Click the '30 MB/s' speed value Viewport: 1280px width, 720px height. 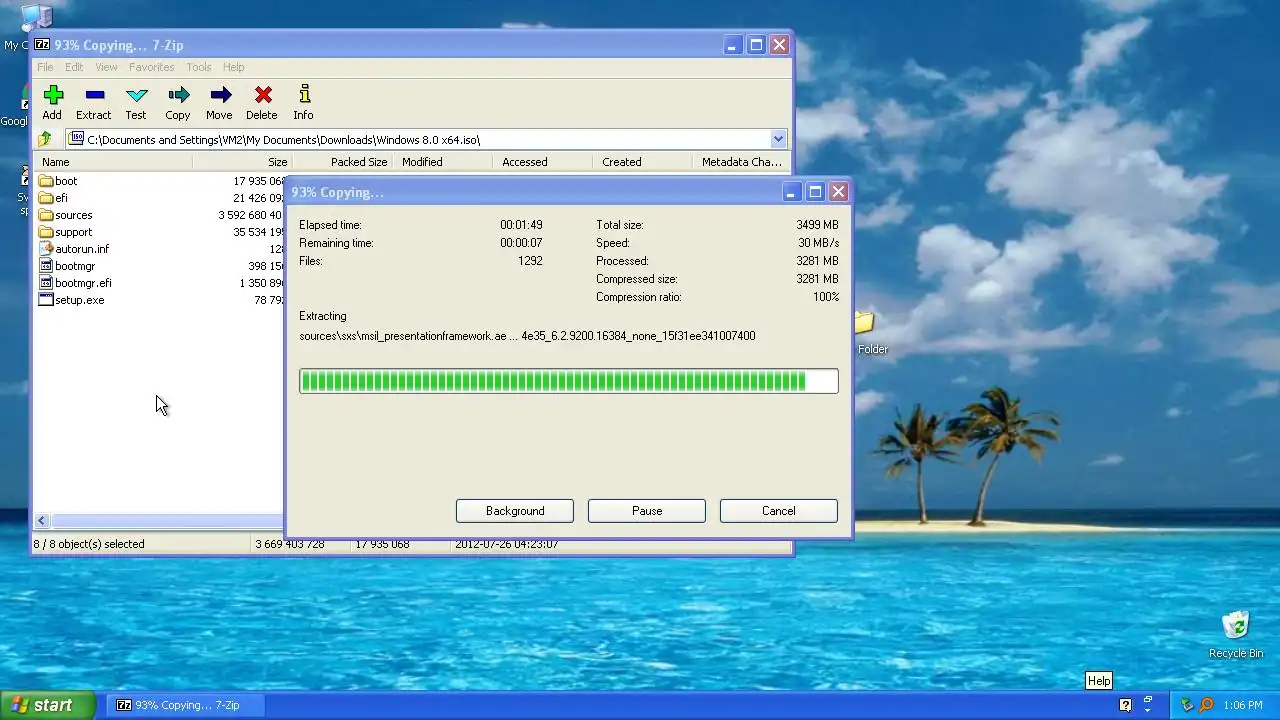(818, 243)
